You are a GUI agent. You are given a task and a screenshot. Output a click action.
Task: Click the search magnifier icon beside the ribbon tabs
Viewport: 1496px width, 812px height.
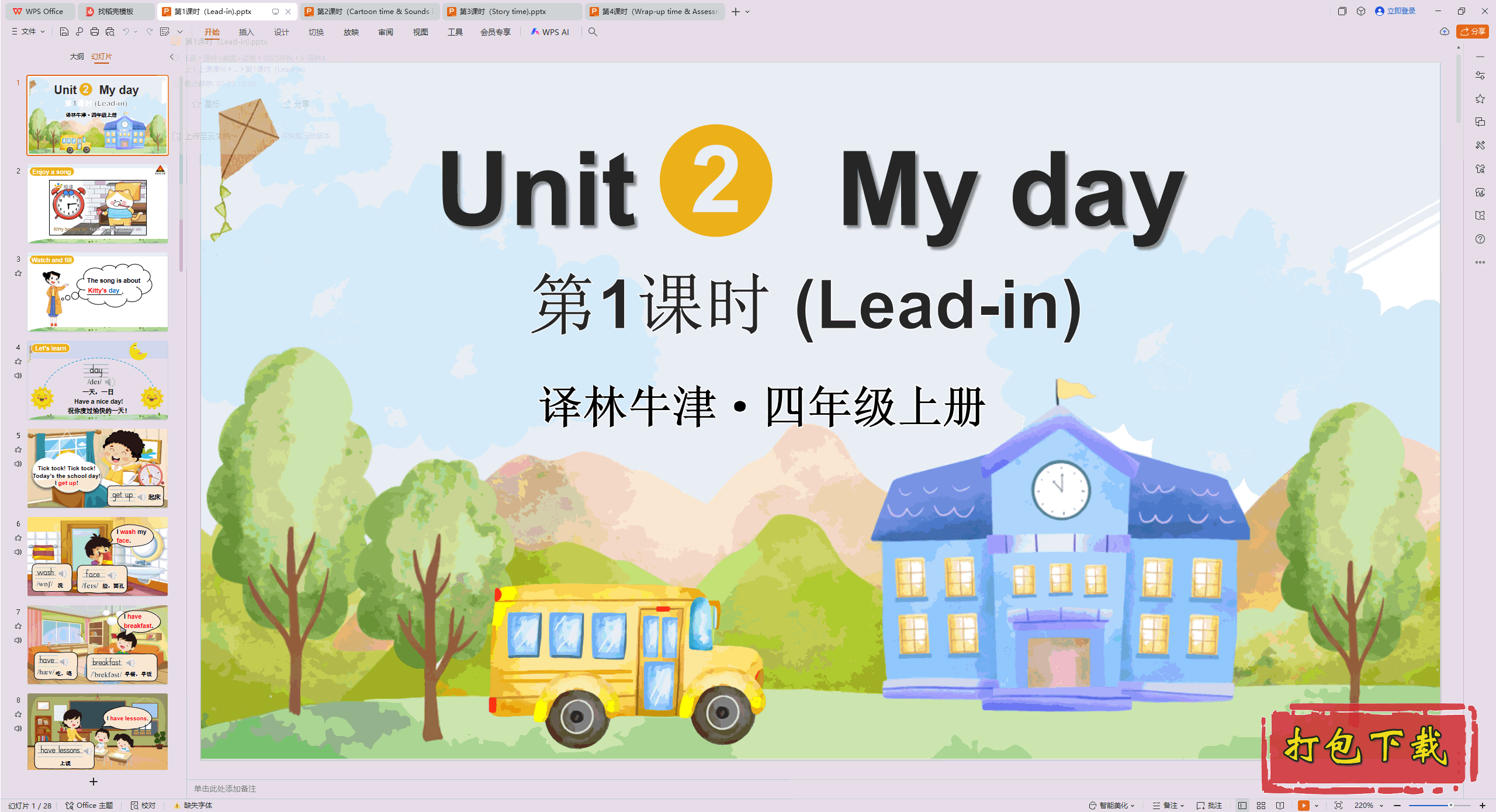[x=593, y=32]
